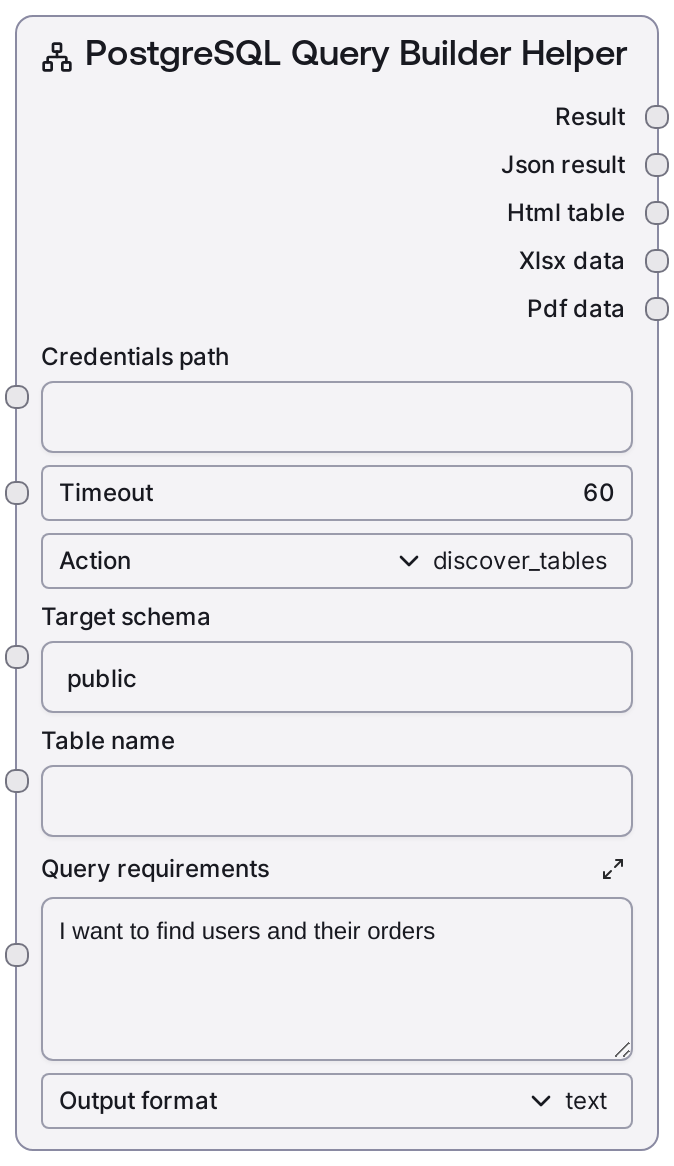Click the Credentials path input connector
This screenshot has width=674, height=1166.
(18, 397)
